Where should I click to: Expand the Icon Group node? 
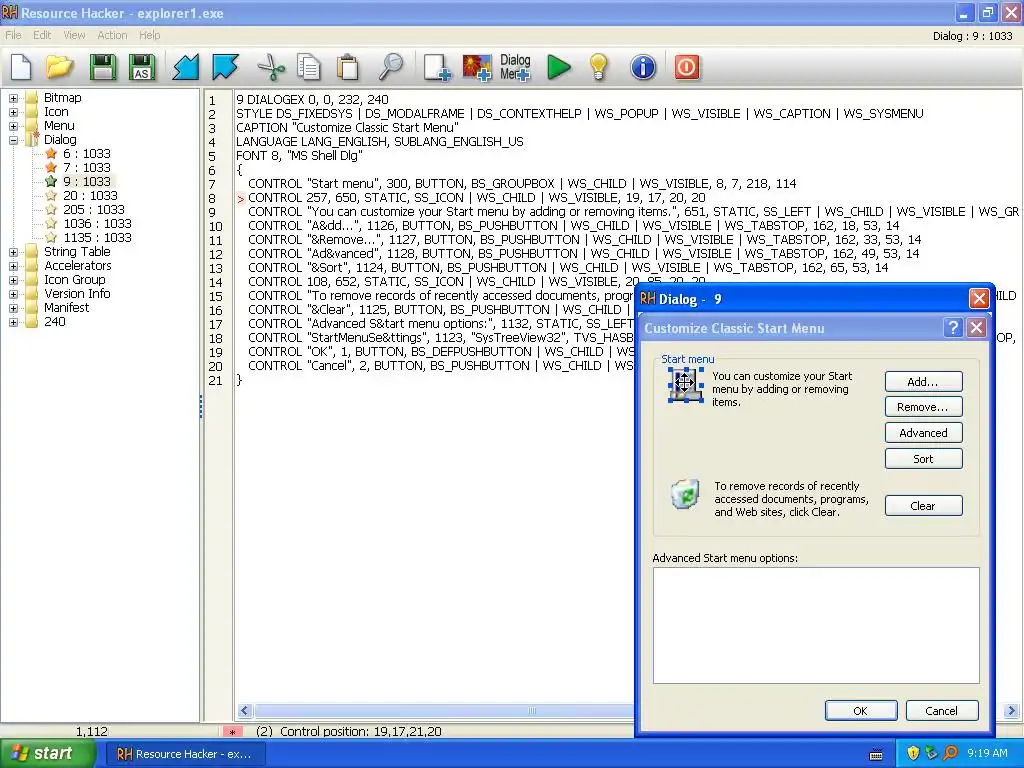(13, 280)
